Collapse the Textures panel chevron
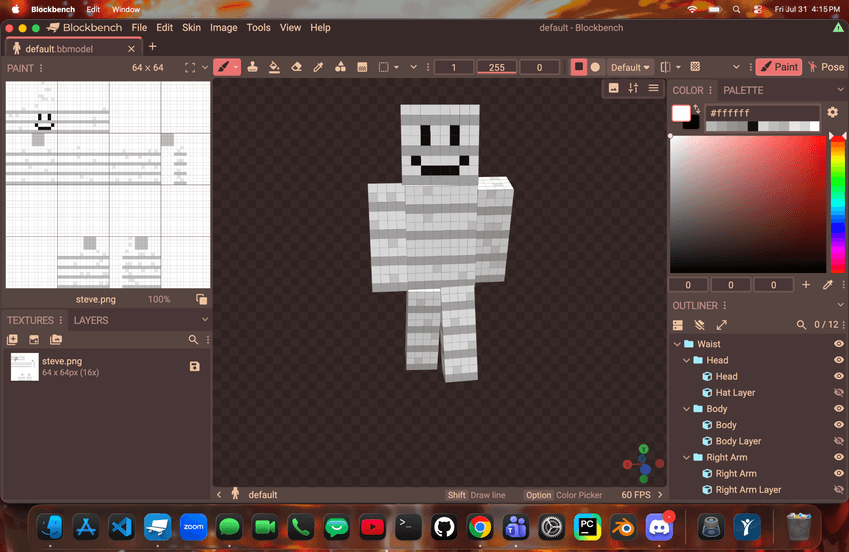Viewport: 849px width, 552px height. click(x=205, y=320)
